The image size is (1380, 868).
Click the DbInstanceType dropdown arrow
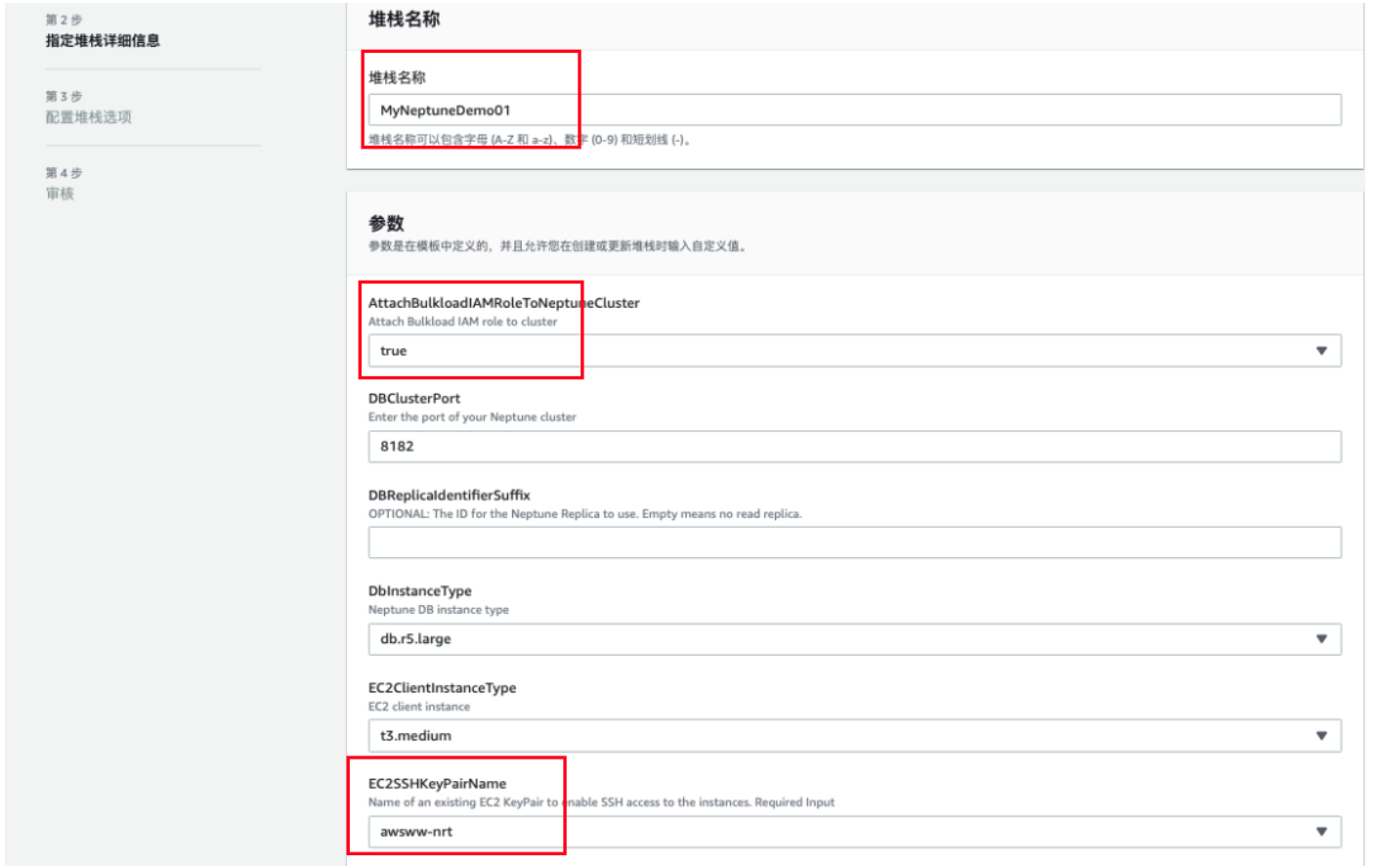point(1321,639)
